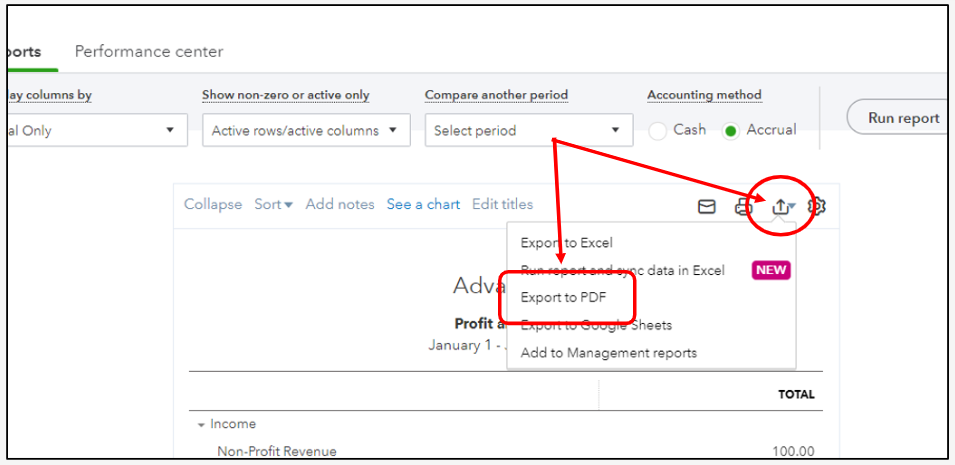This screenshot has height=465, width=955.
Task: Click See a chart link
Action: click(x=423, y=205)
